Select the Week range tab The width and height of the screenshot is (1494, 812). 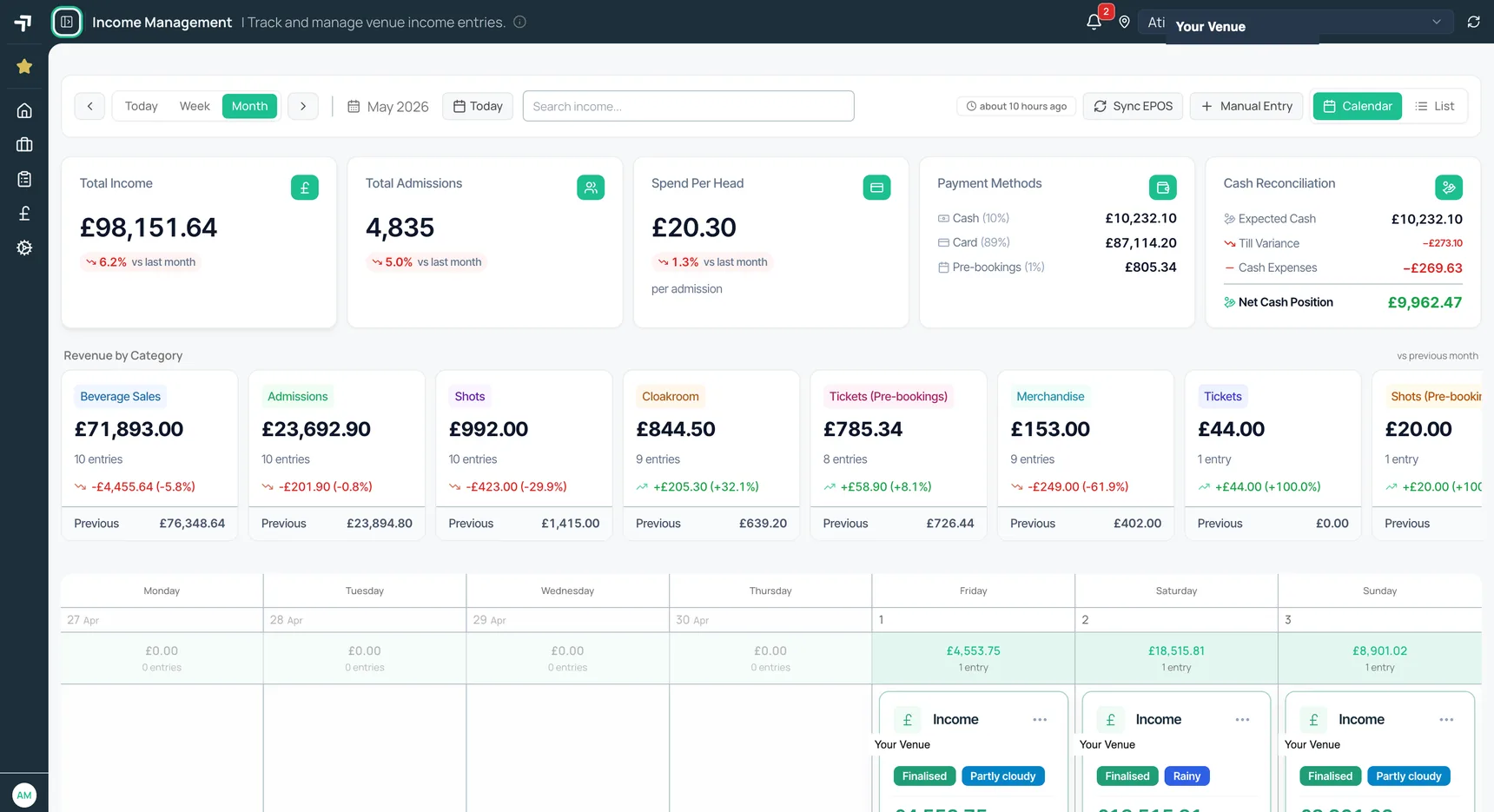pyautogui.click(x=195, y=106)
